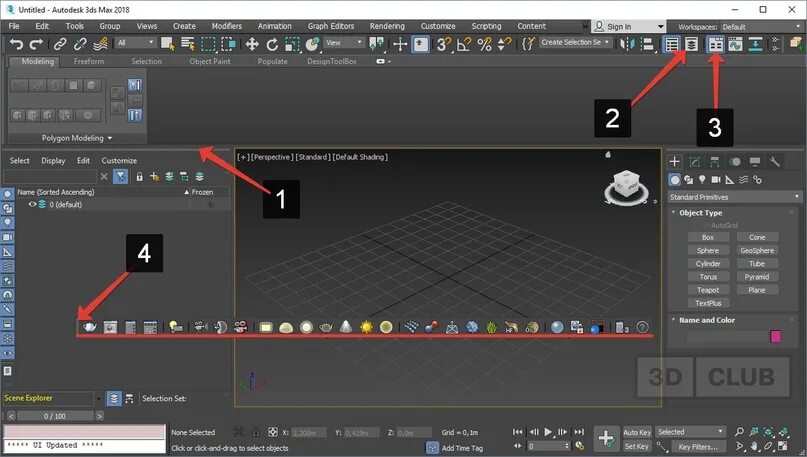
Task: Collapse the Object Type rollout
Action: pos(674,213)
